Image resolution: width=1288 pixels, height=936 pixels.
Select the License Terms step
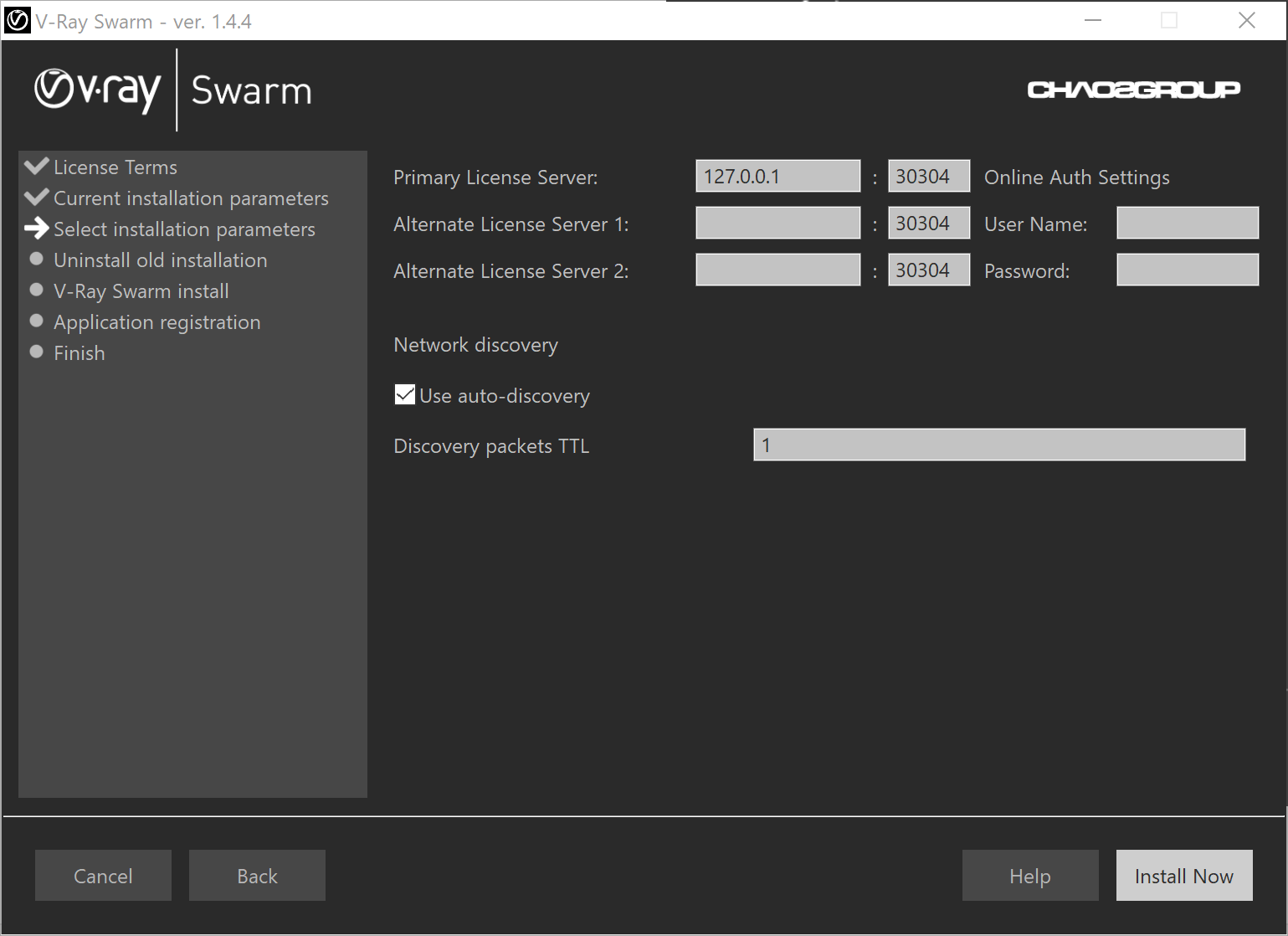pyautogui.click(x=115, y=167)
